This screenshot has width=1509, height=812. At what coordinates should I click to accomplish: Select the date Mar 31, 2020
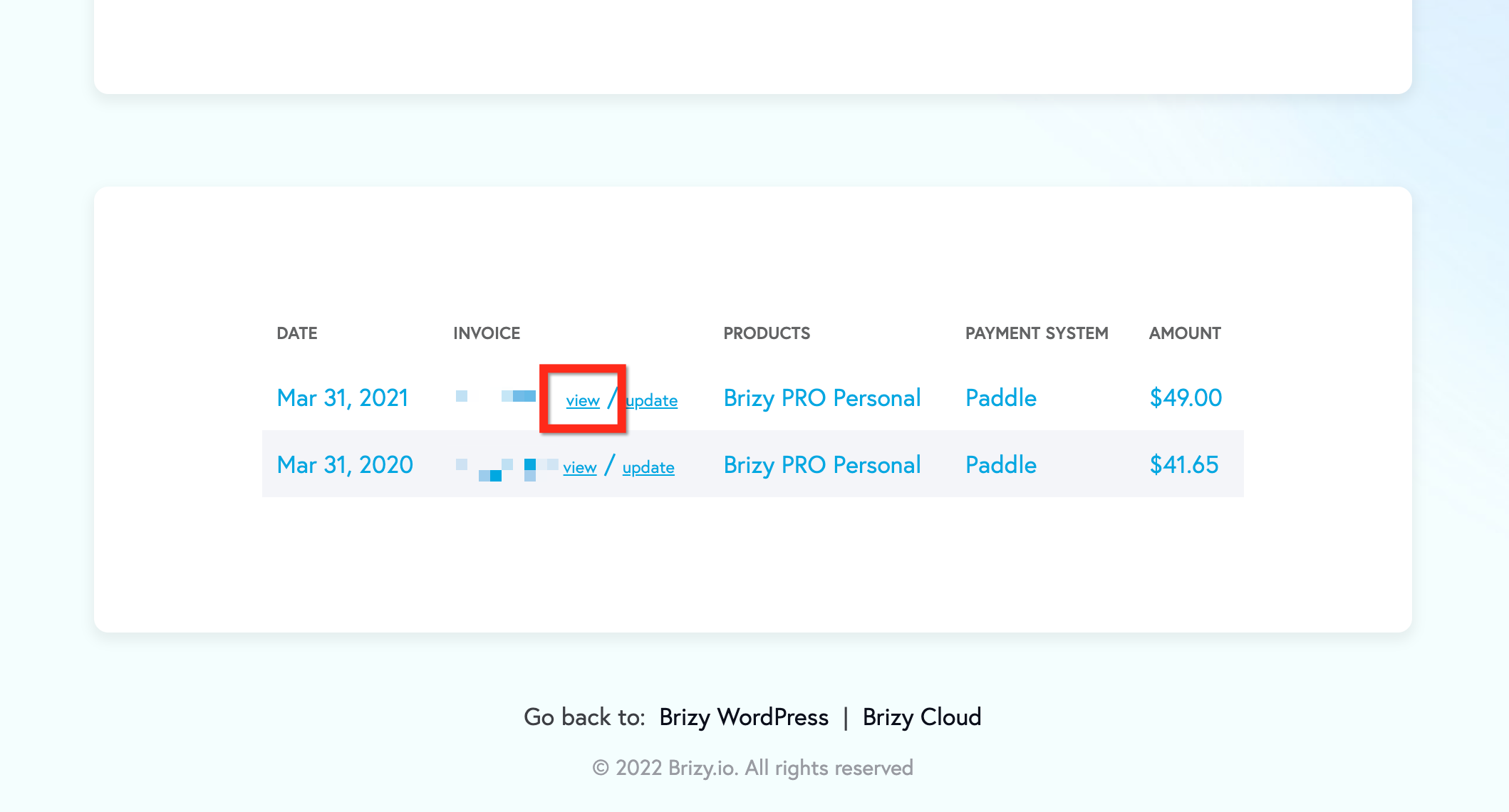345,464
